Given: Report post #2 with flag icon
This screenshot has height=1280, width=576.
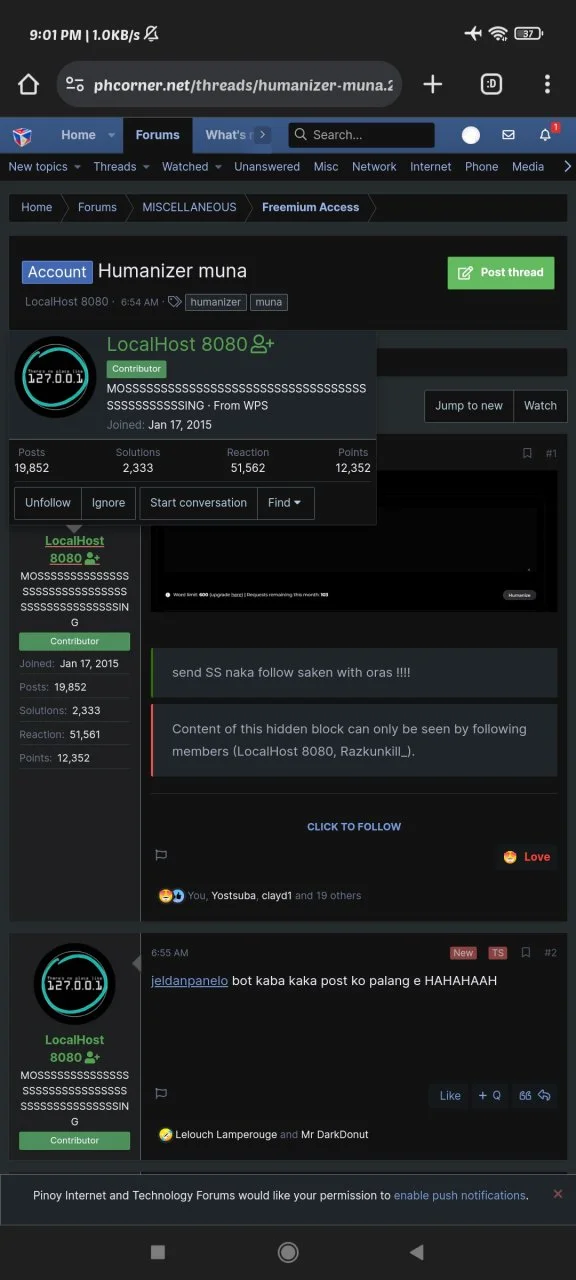Looking at the screenshot, I should coord(160,1095).
